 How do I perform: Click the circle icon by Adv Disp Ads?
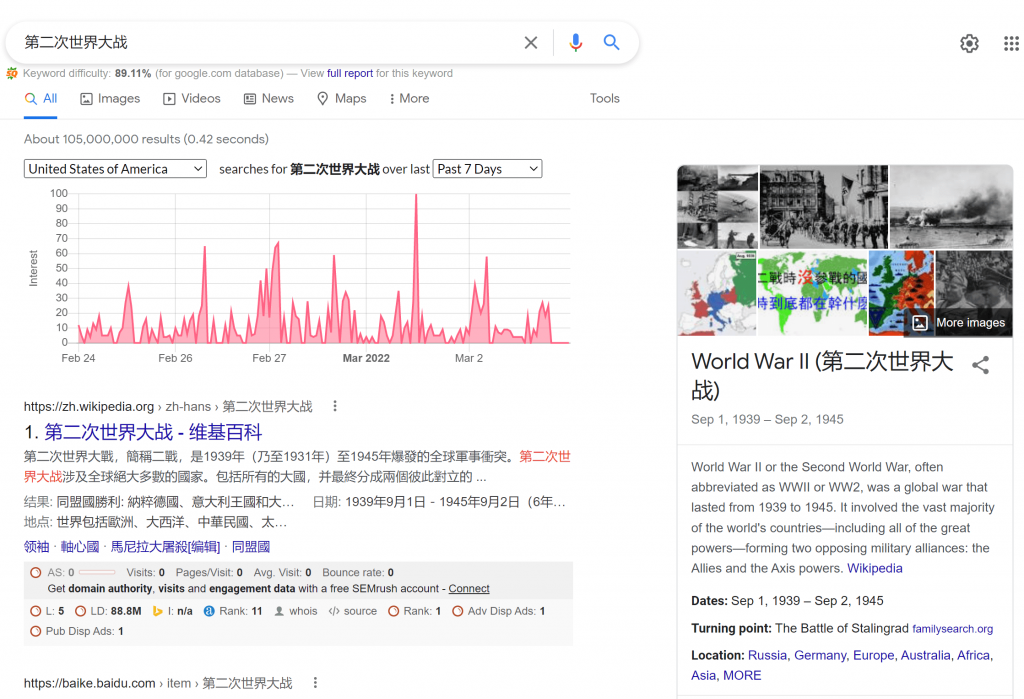click(x=458, y=611)
